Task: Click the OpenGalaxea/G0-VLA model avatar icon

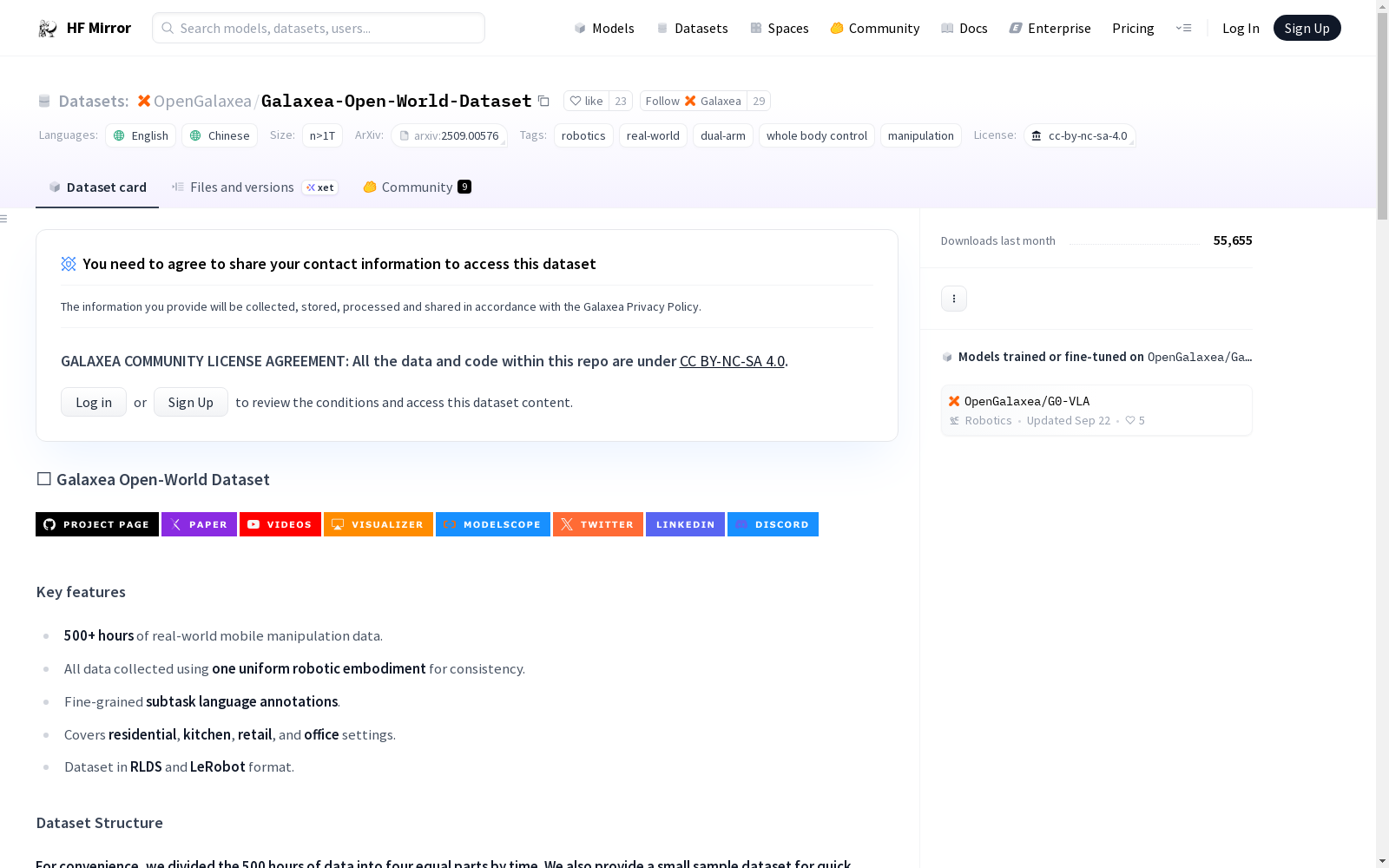Action: (954, 401)
